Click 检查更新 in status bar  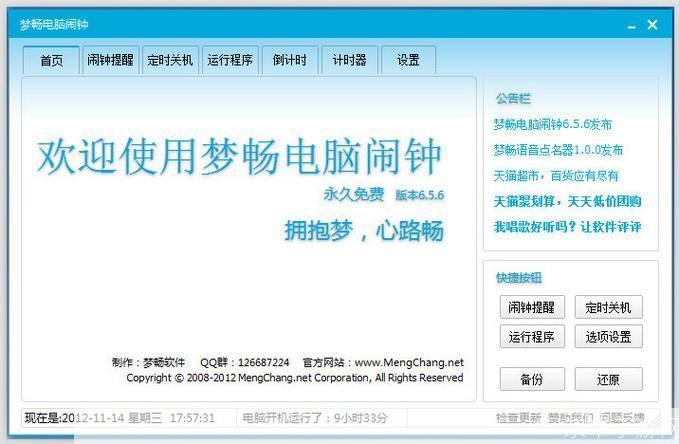pos(518,418)
